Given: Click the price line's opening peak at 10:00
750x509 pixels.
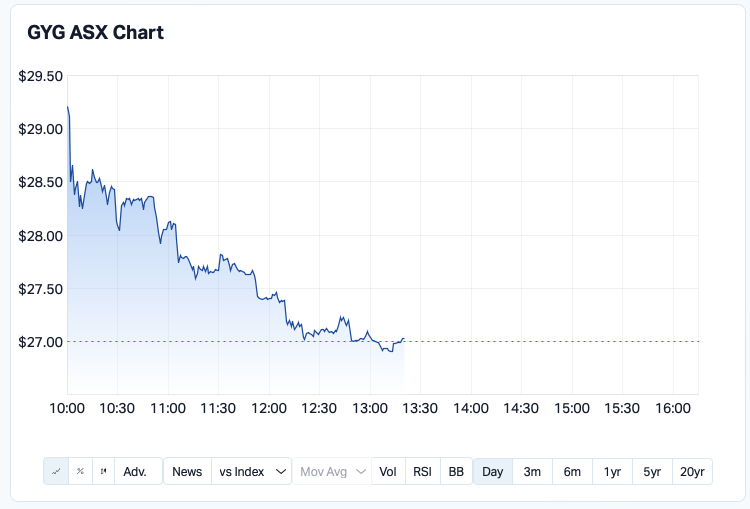Looking at the screenshot, I should point(68,107).
